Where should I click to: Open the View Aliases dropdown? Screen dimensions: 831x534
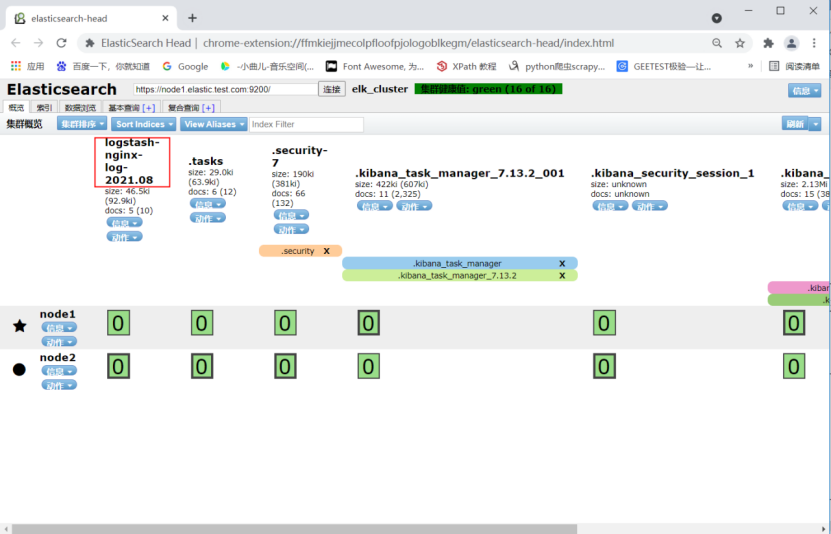214,124
